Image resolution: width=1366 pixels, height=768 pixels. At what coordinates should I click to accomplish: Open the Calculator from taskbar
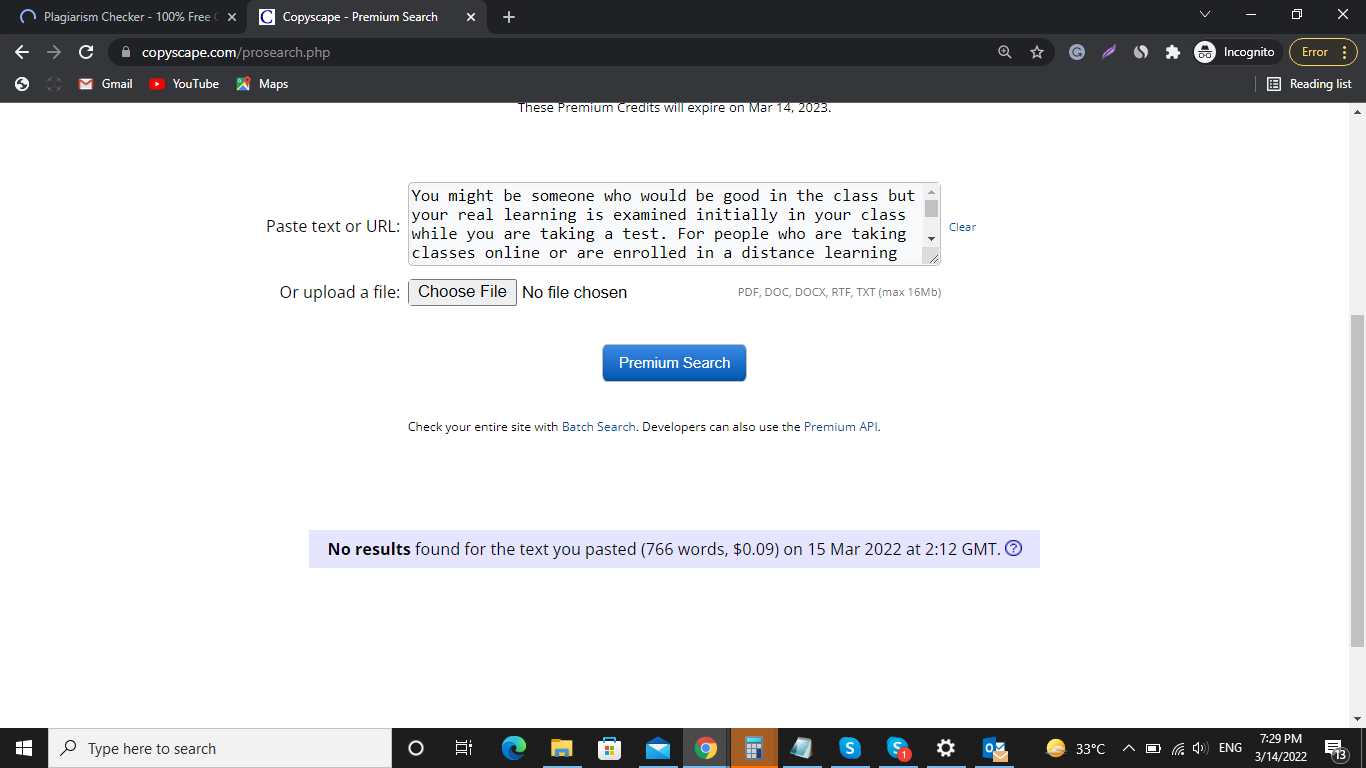click(x=754, y=748)
